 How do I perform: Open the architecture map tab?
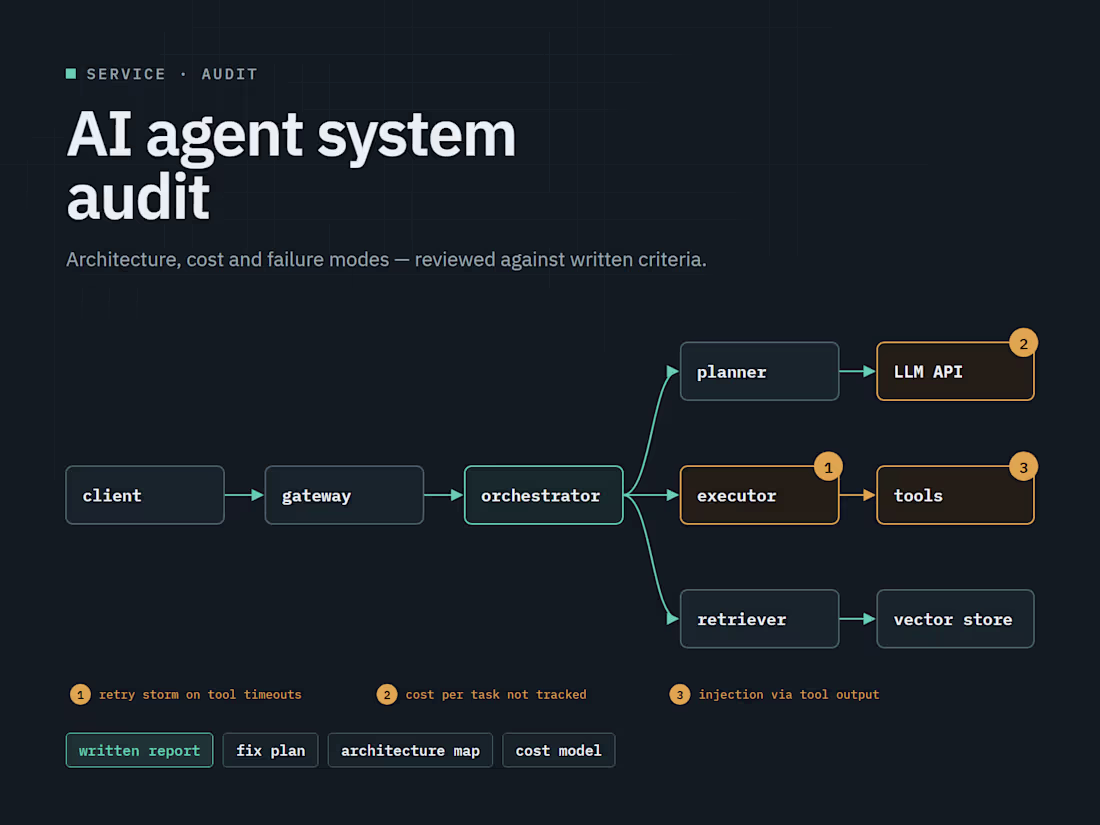pyautogui.click(x=410, y=751)
